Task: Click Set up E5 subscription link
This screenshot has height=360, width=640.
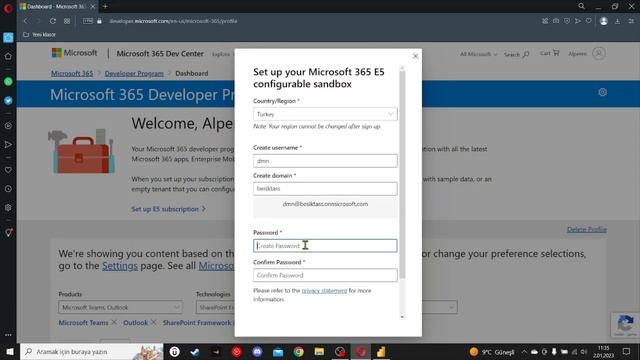Action: (x=168, y=209)
